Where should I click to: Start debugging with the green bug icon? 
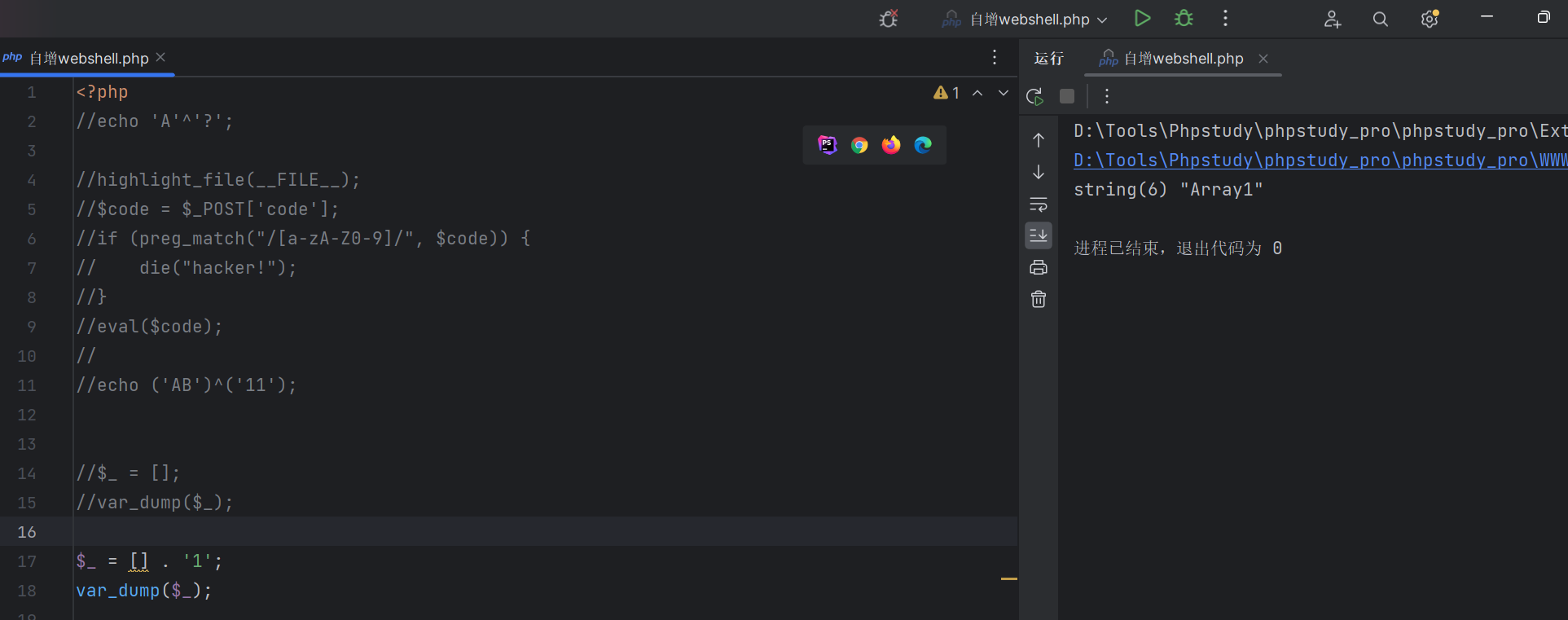(x=1184, y=18)
